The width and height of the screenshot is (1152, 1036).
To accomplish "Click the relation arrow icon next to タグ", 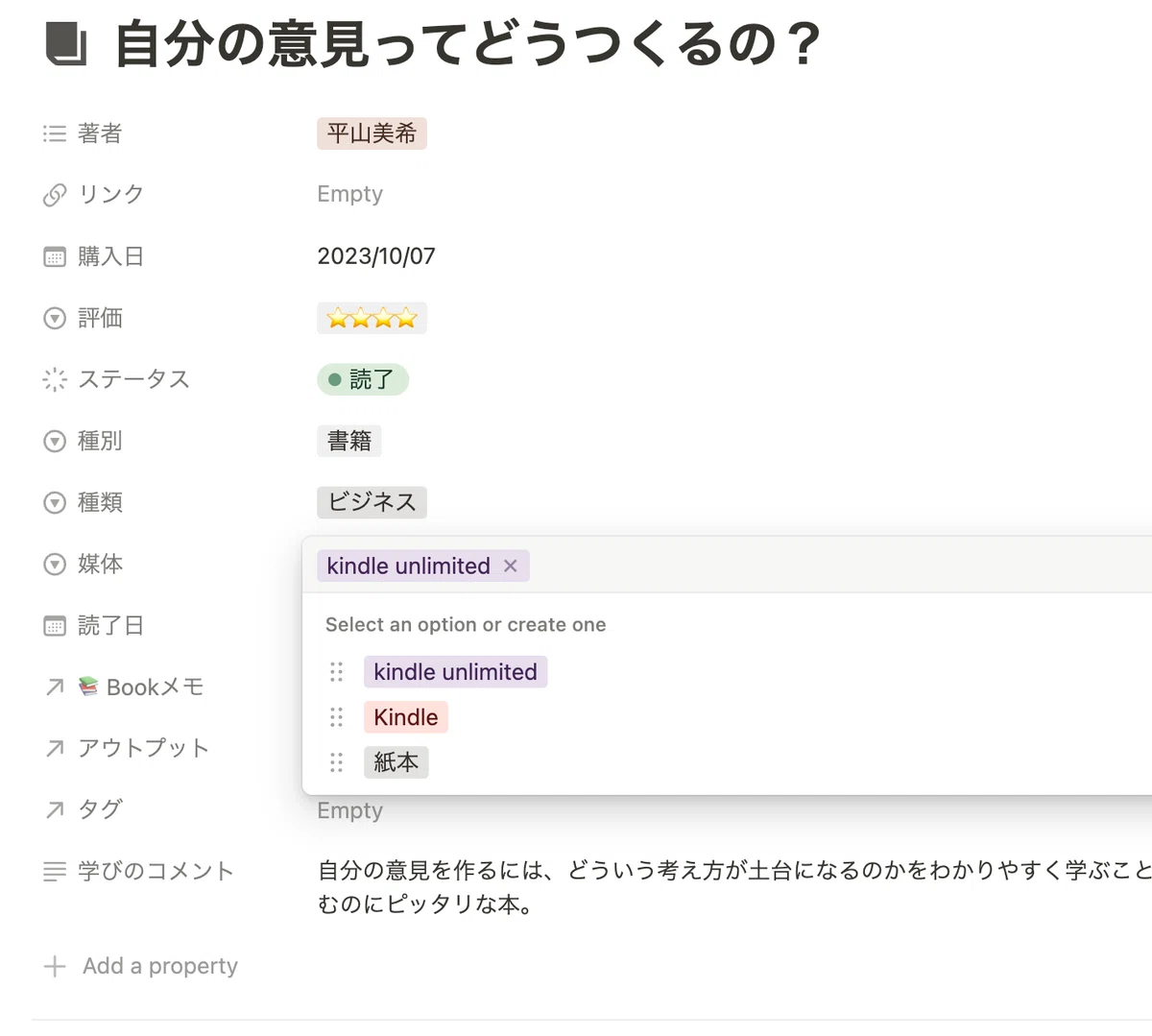I will point(55,809).
